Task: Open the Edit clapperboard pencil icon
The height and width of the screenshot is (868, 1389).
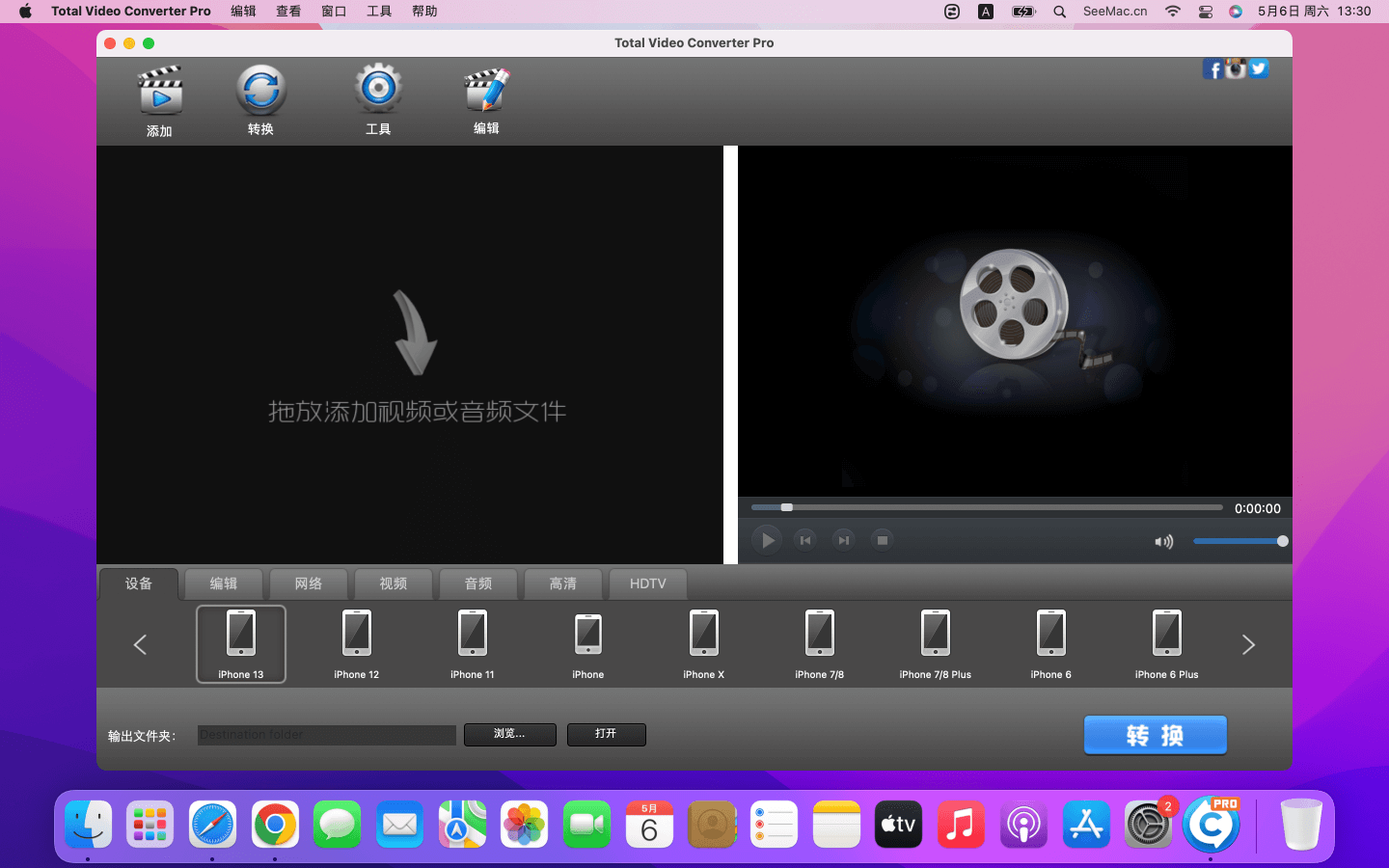Action: pyautogui.click(x=486, y=91)
